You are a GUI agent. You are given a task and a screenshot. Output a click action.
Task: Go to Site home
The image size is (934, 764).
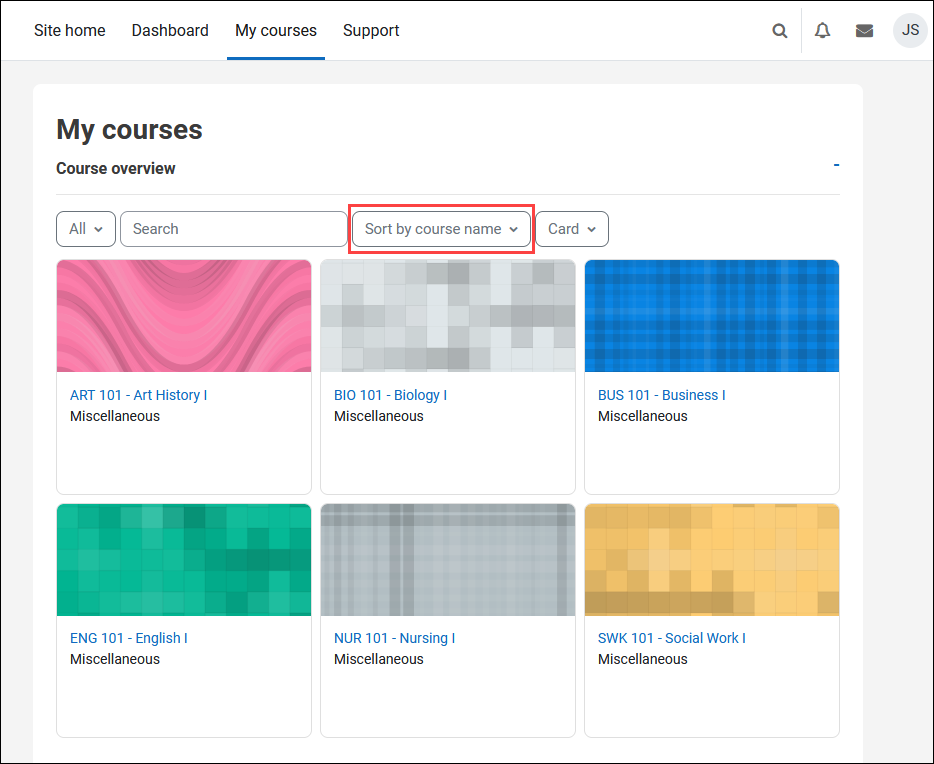pyautogui.click(x=70, y=30)
